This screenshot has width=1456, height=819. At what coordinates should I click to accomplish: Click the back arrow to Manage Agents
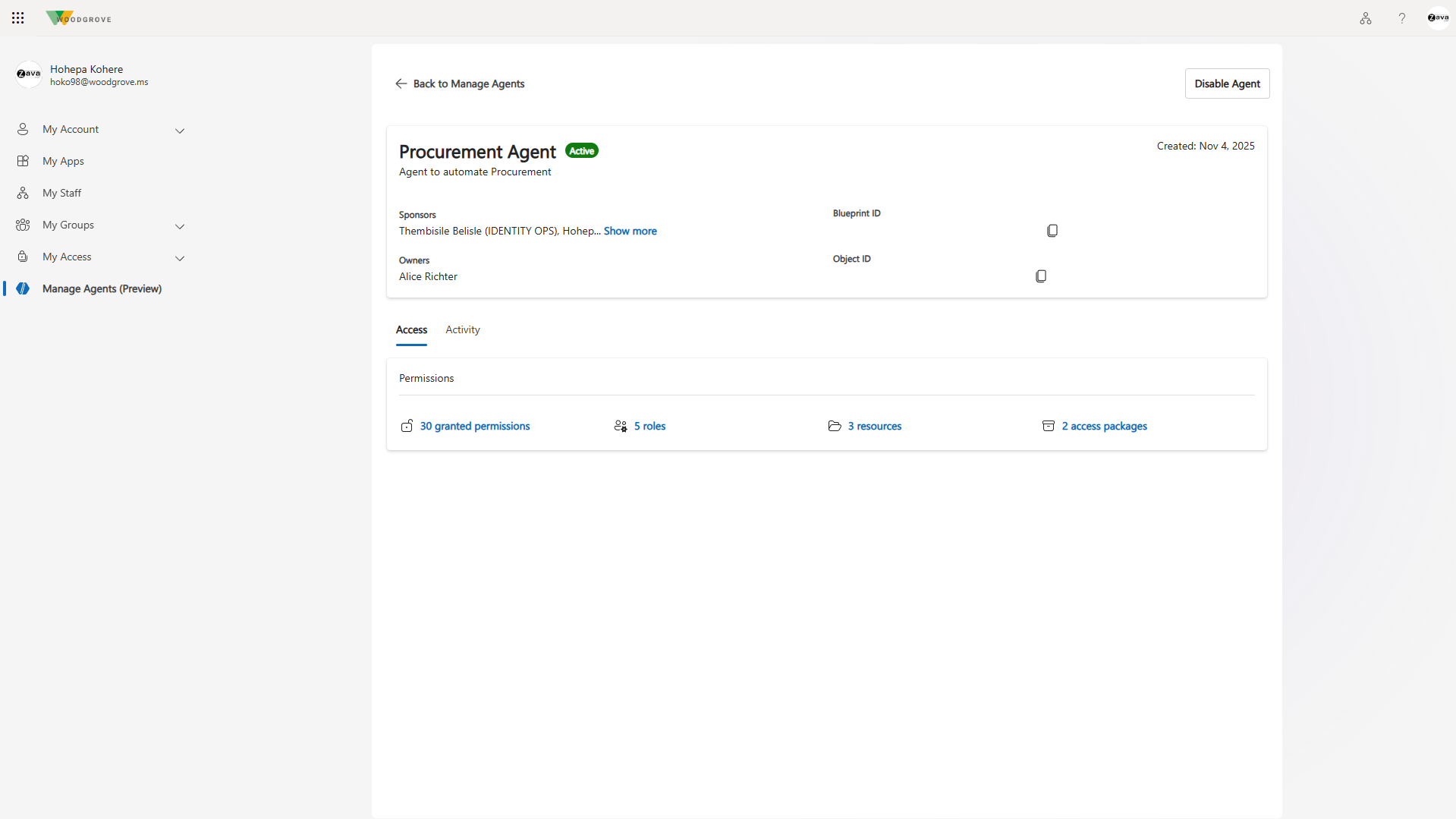click(401, 83)
